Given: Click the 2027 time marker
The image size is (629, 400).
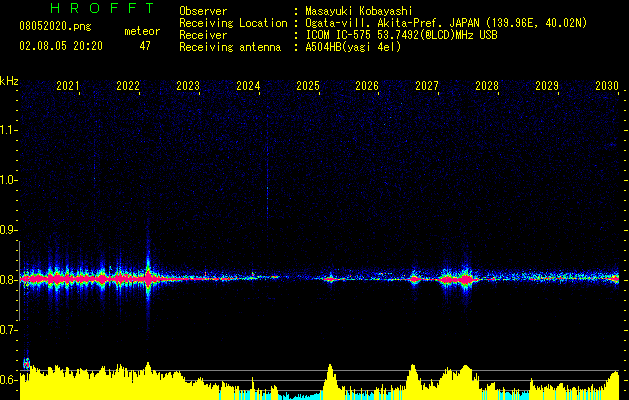Looking at the screenshot, I should coord(427,86).
